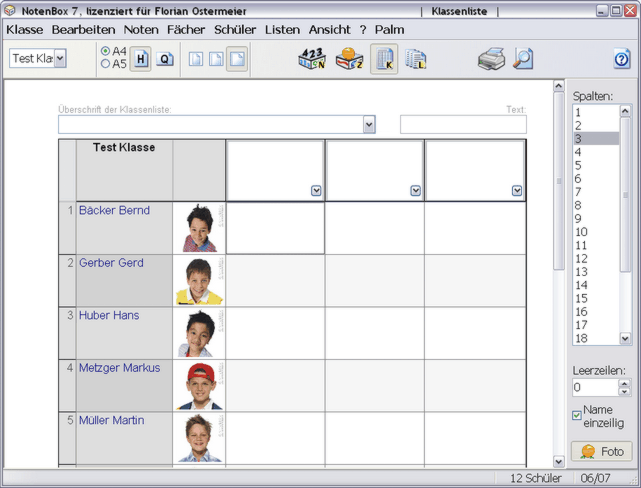Open first column header dropdown
641x488 pixels.
pos(316,190)
